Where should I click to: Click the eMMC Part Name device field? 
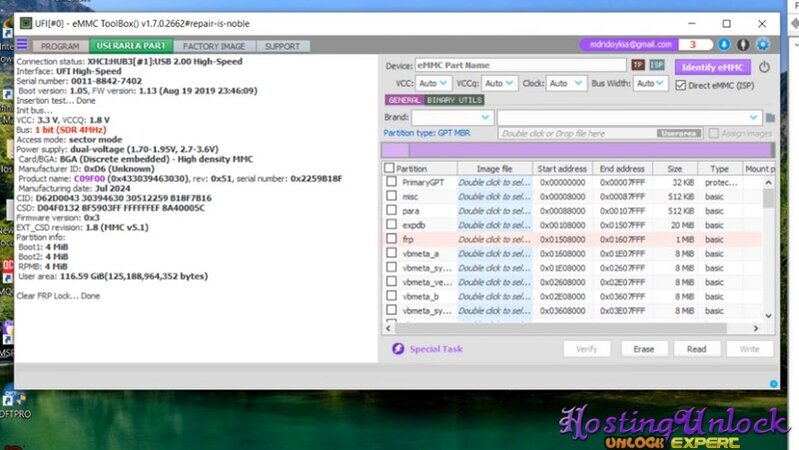520,66
